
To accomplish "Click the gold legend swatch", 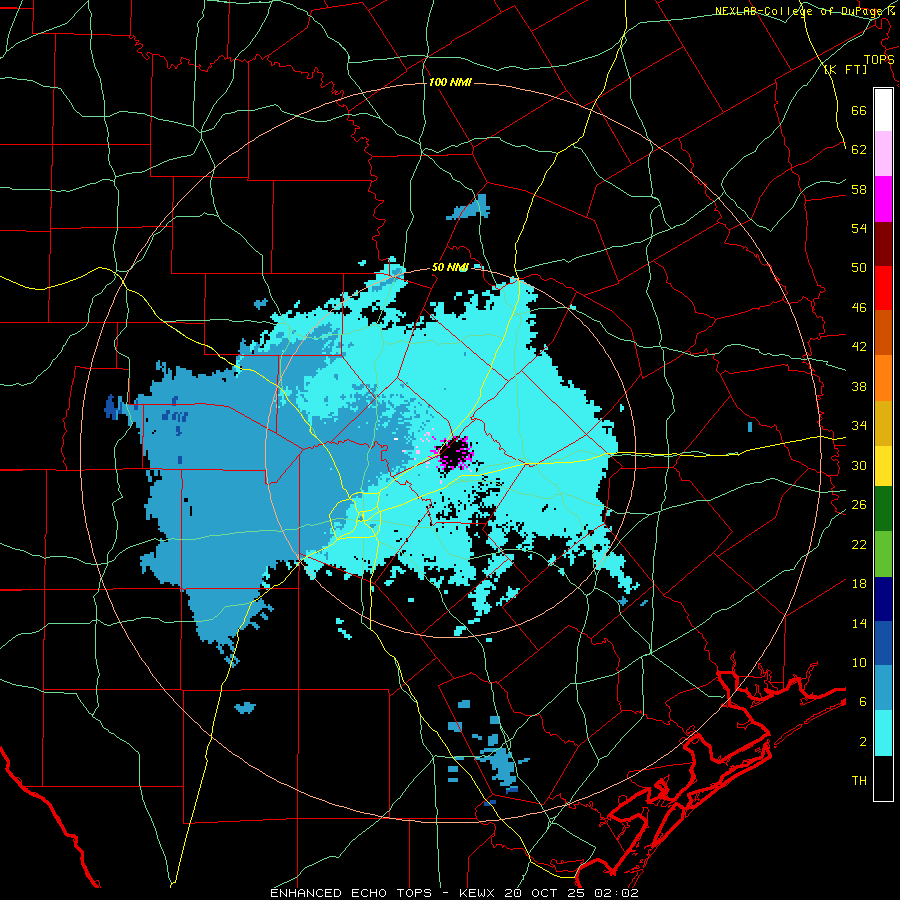I will click(883, 423).
